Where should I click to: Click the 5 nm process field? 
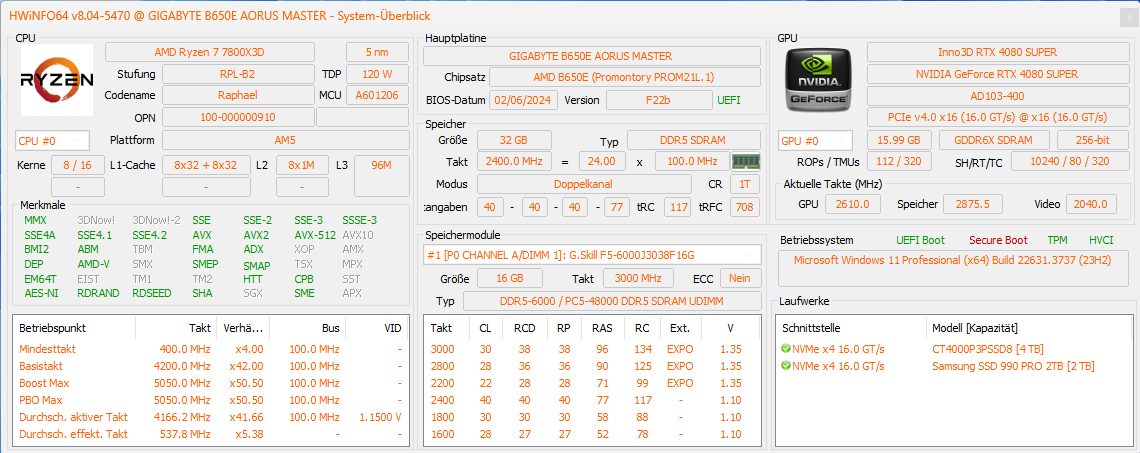pyautogui.click(x=377, y=52)
